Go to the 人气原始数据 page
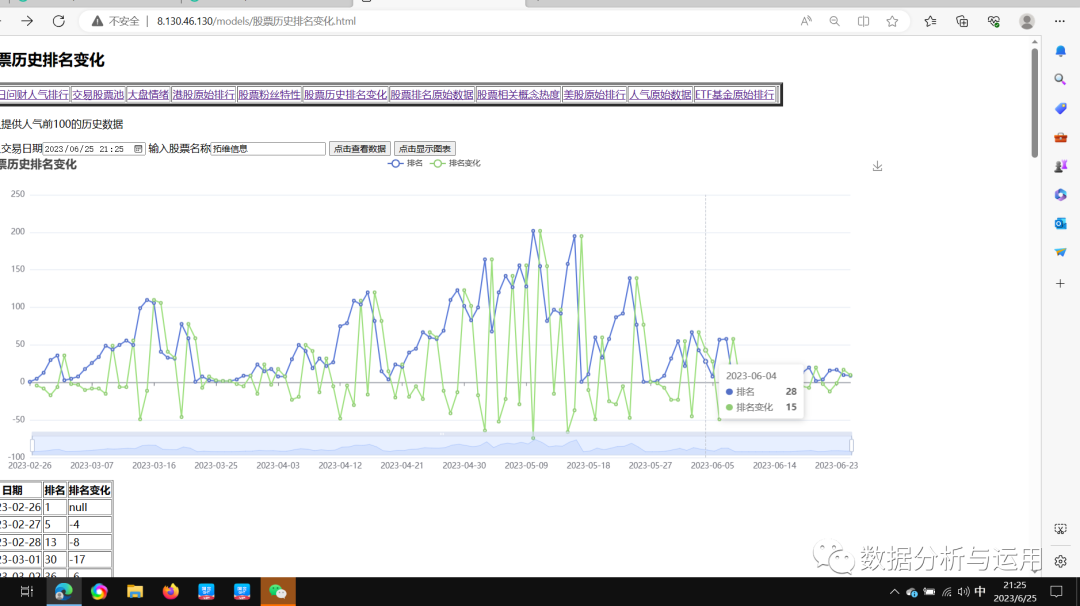This screenshot has width=1080, height=606. pos(660,94)
